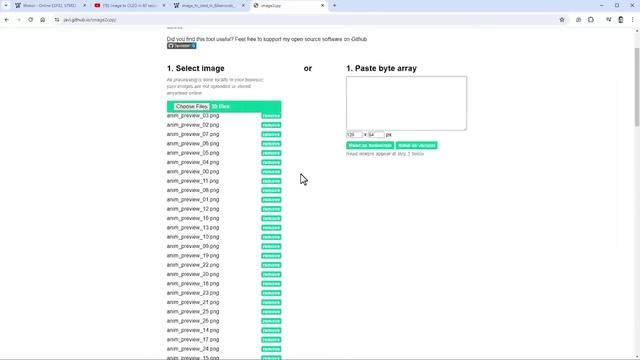The image size is (640, 360).
Task: Go back to the previous page
Action: tap(7, 20)
